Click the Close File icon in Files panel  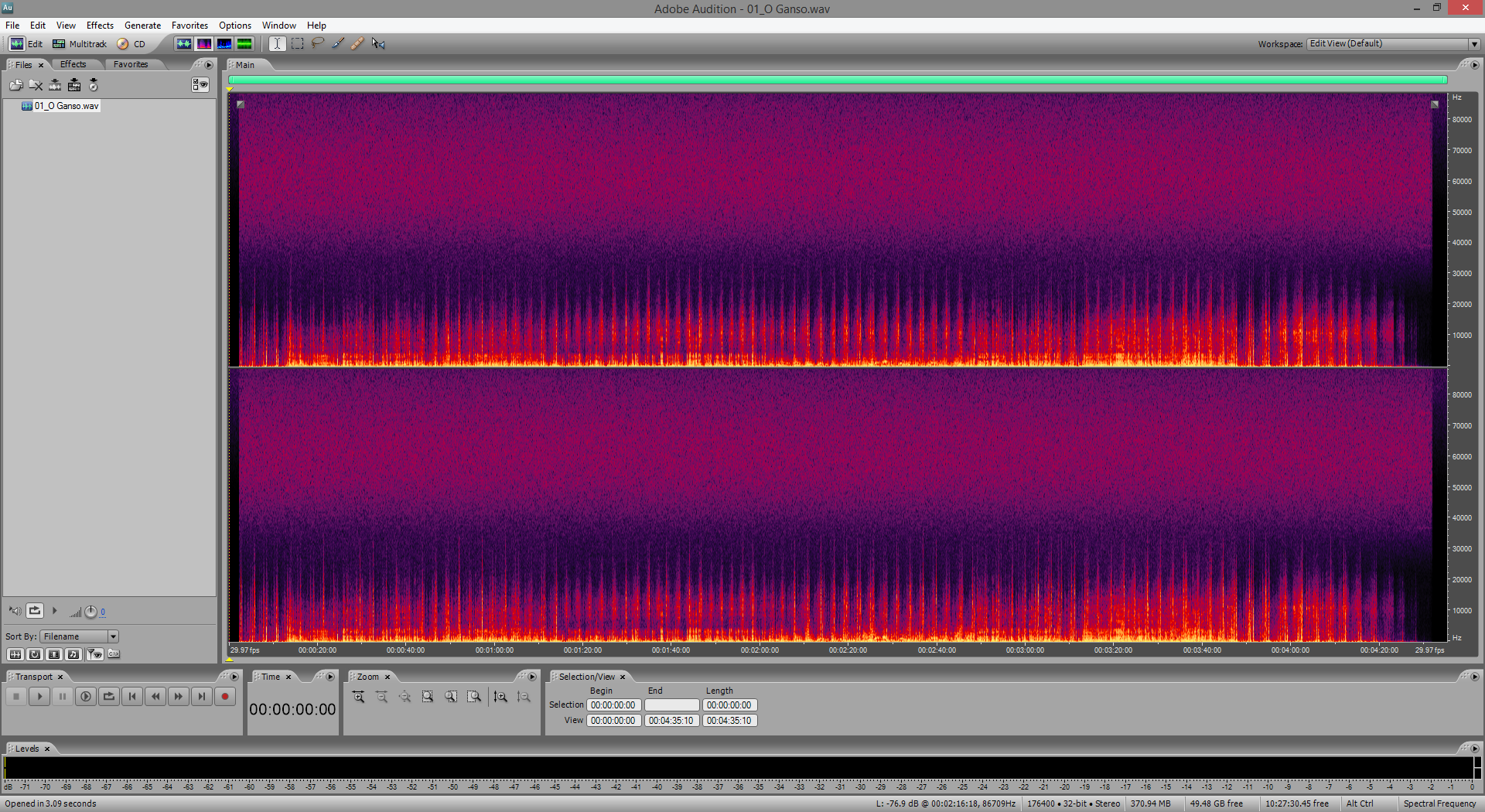coord(36,85)
